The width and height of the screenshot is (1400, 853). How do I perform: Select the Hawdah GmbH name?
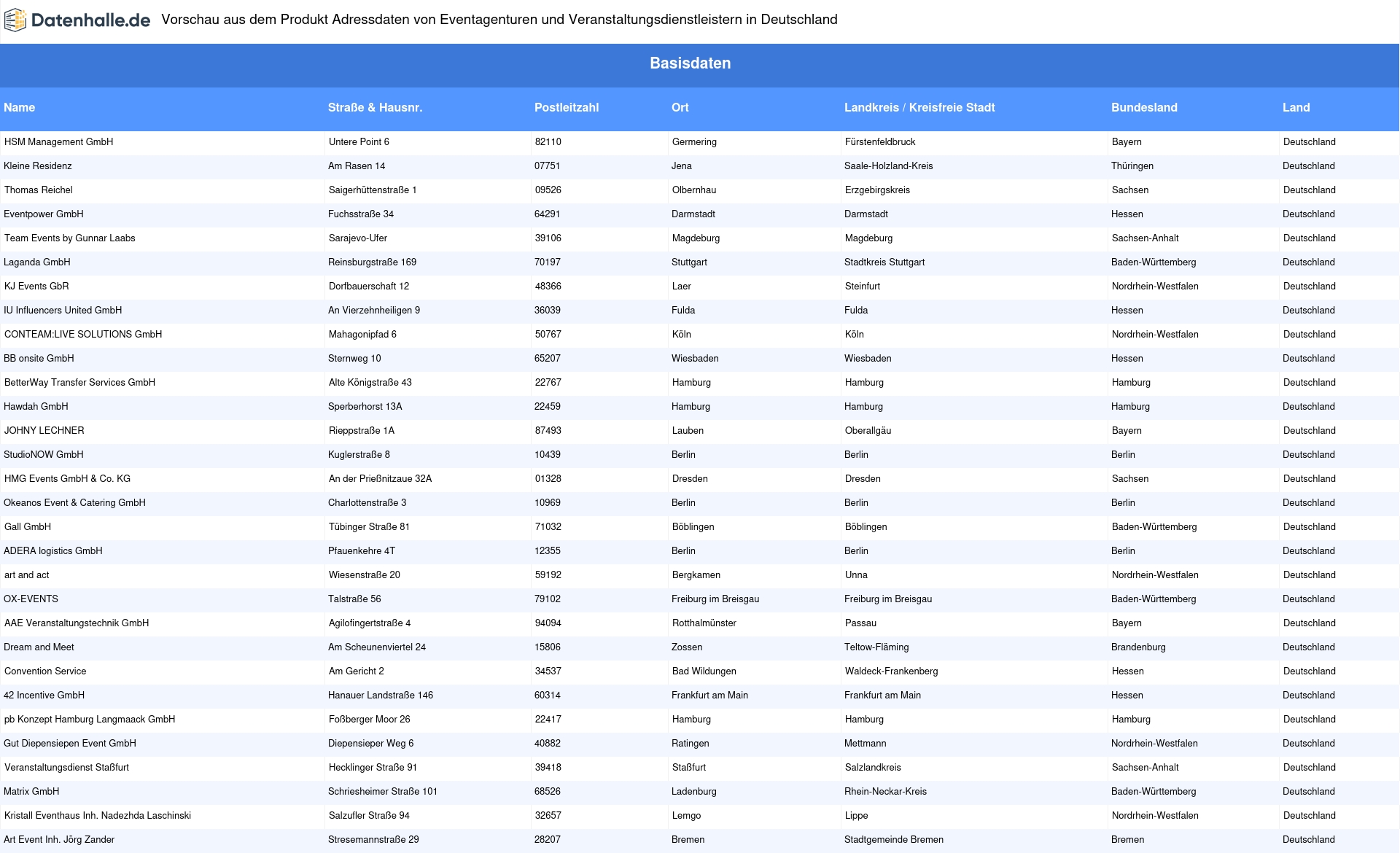tap(36, 407)
